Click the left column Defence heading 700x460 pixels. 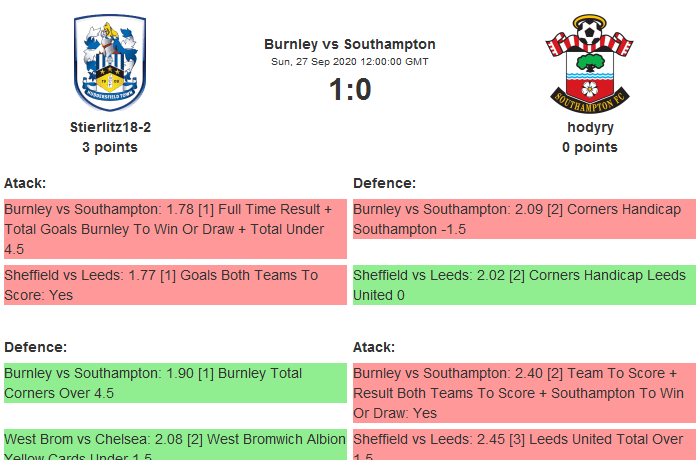35,347
